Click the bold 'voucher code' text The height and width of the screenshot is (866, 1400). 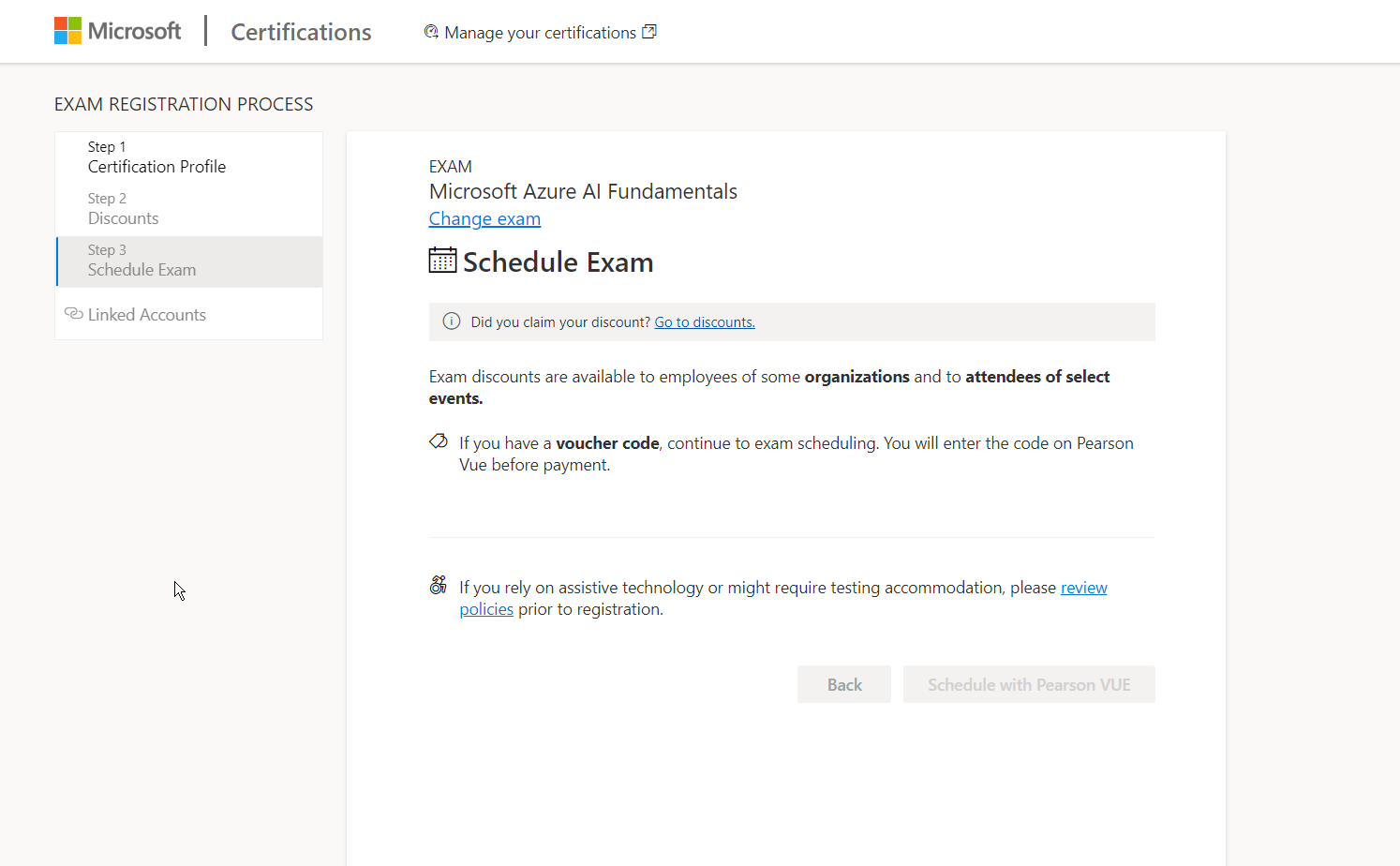607,443
